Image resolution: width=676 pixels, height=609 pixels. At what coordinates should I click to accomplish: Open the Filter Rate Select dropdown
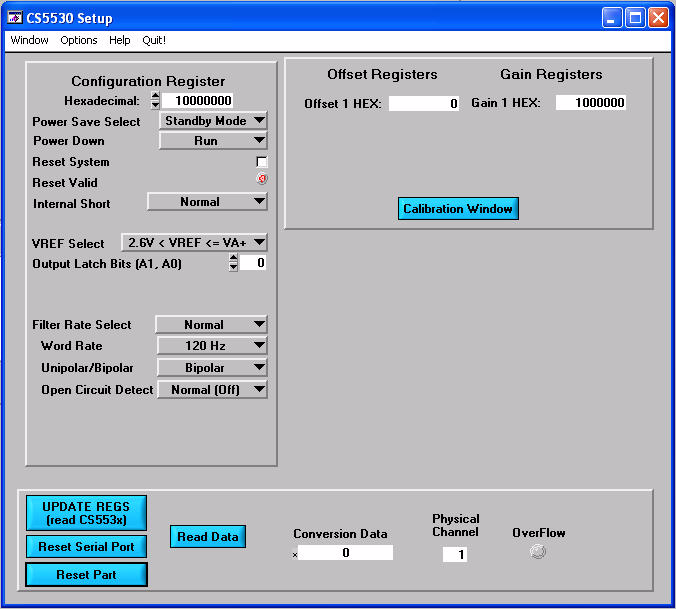point(211,325)
